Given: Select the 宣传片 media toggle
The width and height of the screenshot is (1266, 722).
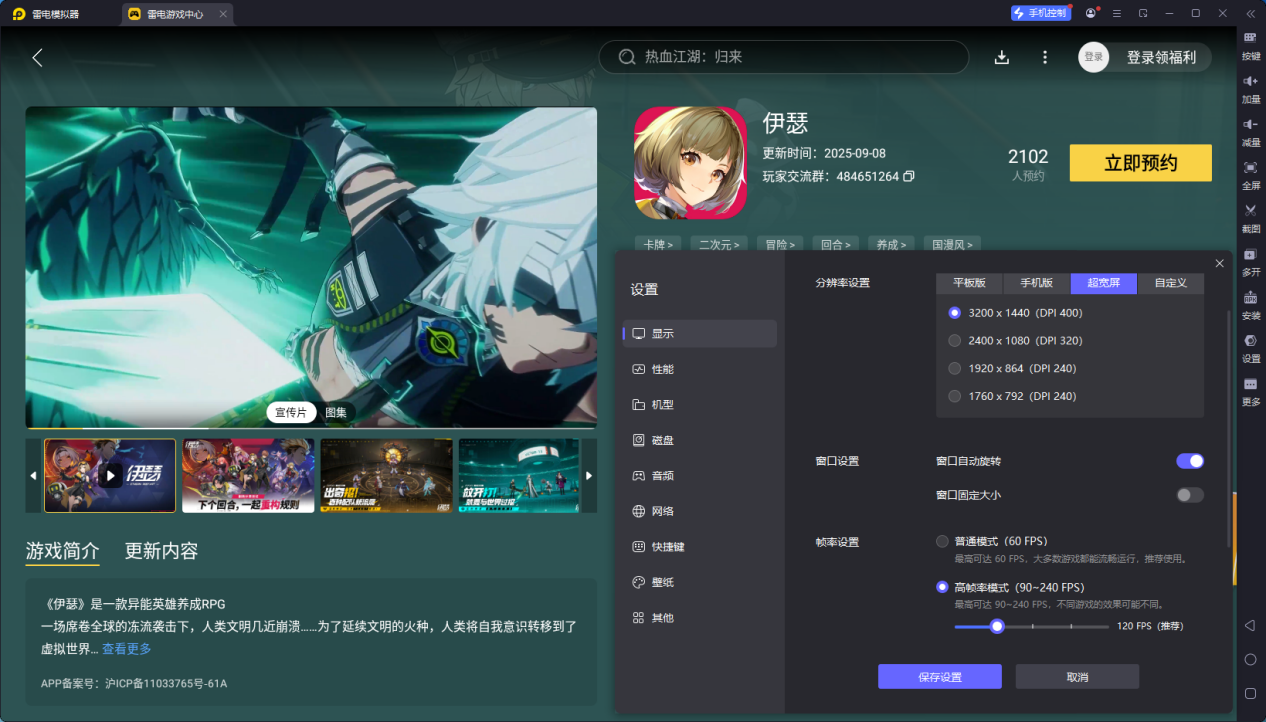Looking at the screenshot, I should tap(291, 412).
